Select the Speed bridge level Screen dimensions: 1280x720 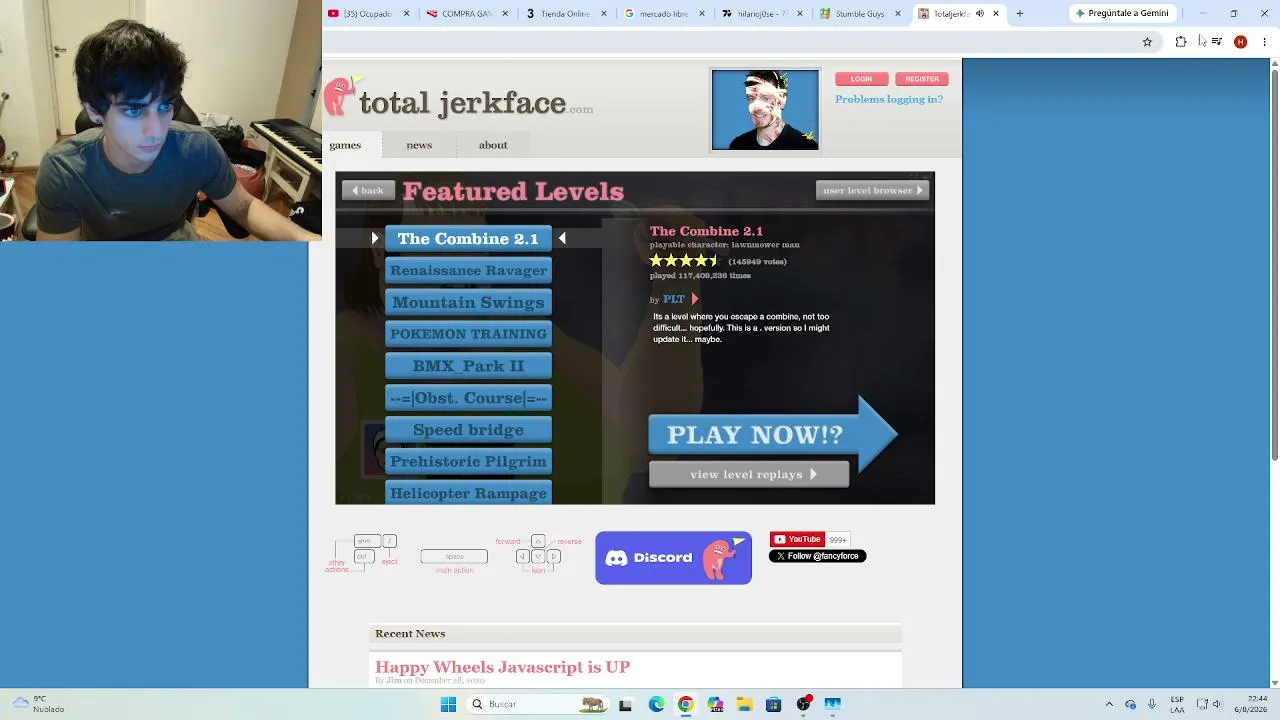pyautogui.click(x=468, y=430)
